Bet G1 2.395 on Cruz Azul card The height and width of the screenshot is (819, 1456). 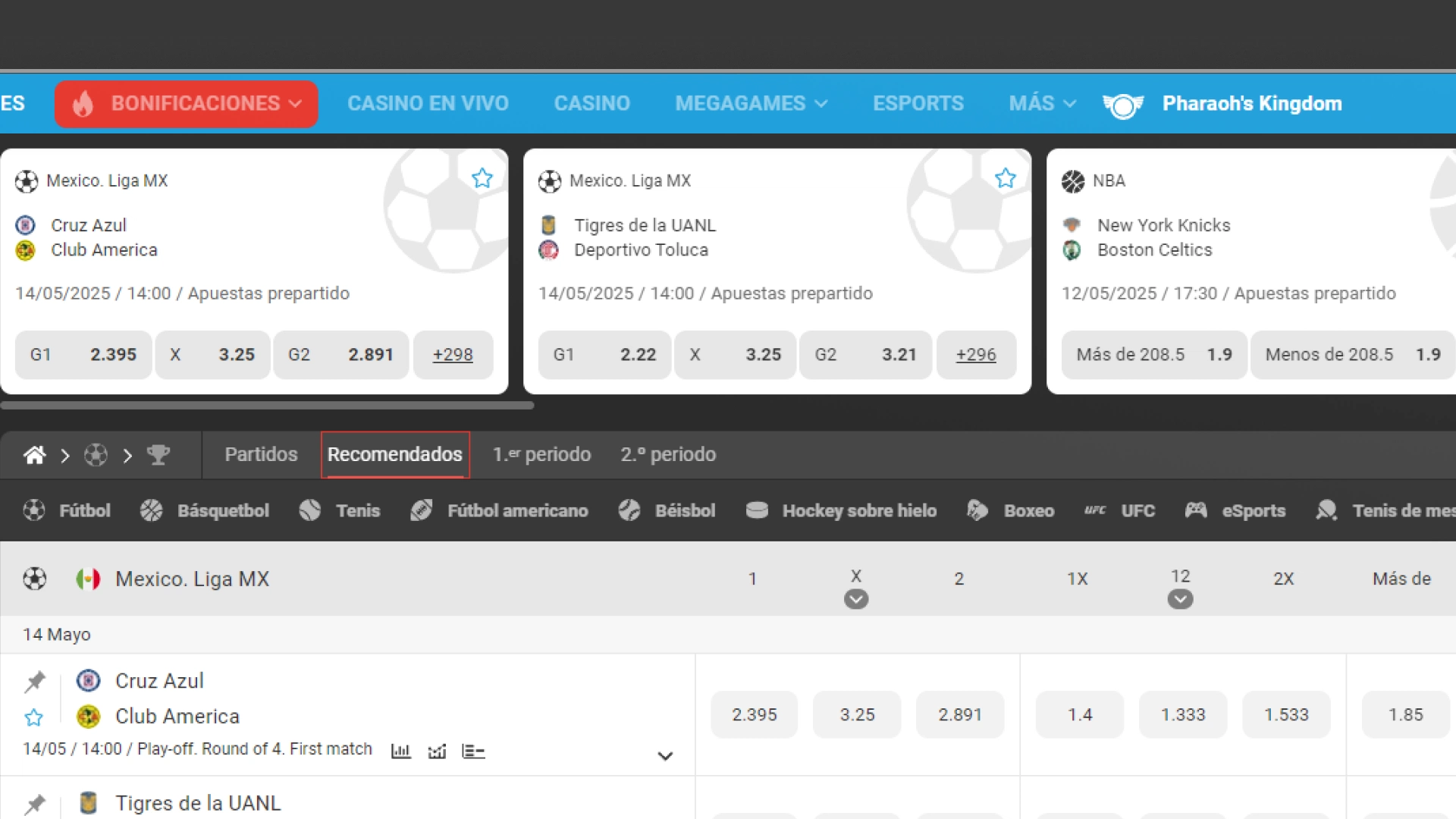point(83,355)
